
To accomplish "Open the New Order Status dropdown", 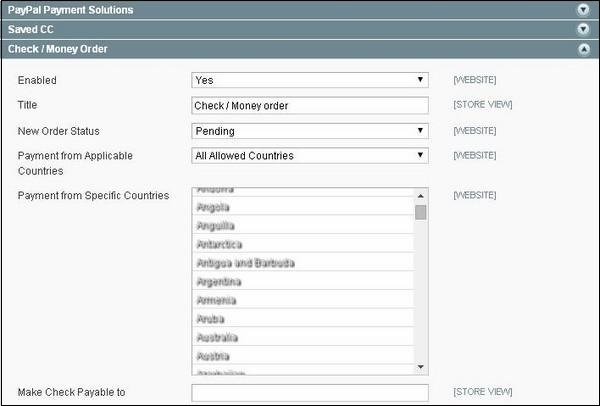I will pyautogui.click(x=309, y=131).
